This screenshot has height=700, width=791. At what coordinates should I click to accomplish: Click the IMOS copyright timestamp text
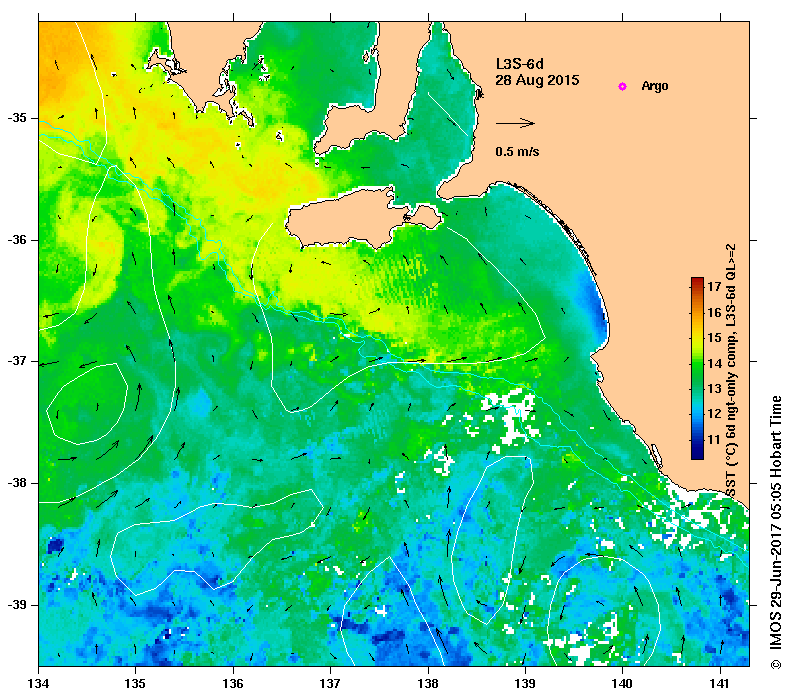775,532
